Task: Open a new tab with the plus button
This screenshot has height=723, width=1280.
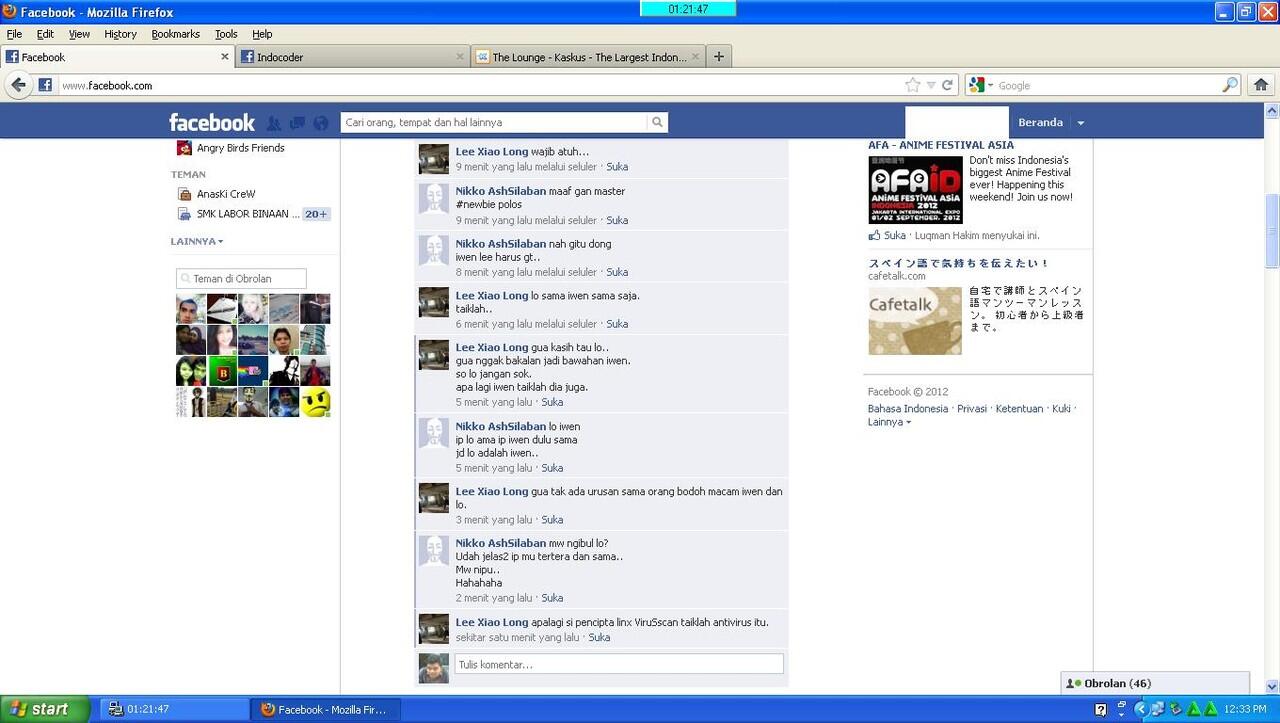Action: pyautogui.click(x=718, y=57)
